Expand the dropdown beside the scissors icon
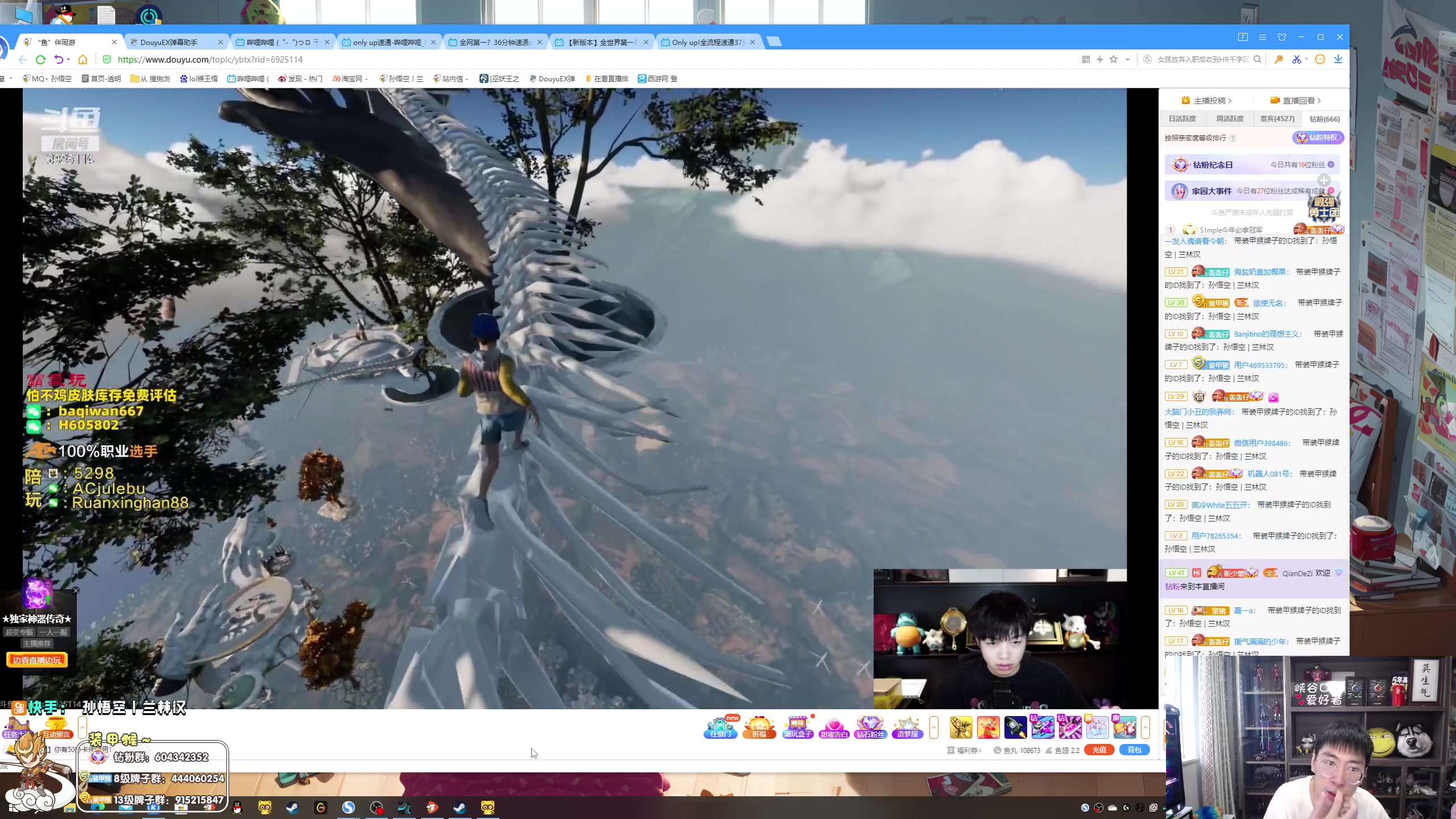 click(1306, 59)
